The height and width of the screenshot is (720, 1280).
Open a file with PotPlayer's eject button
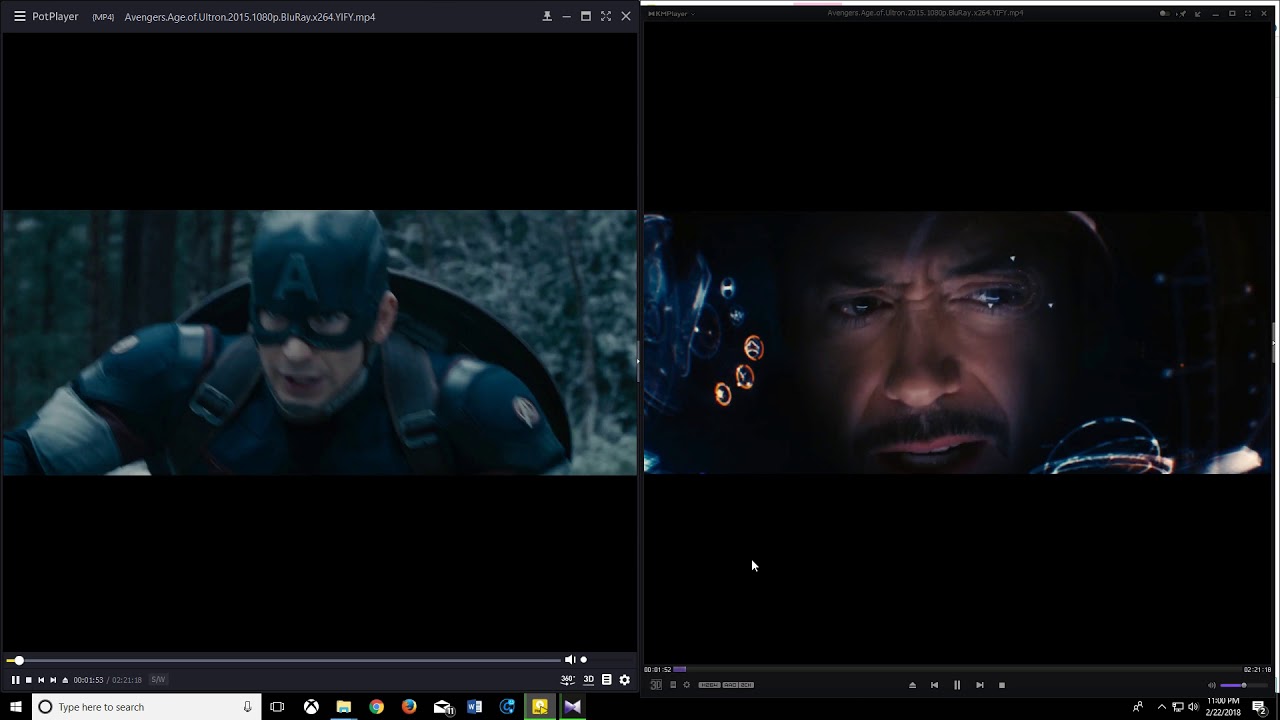[x=65, y=680]
